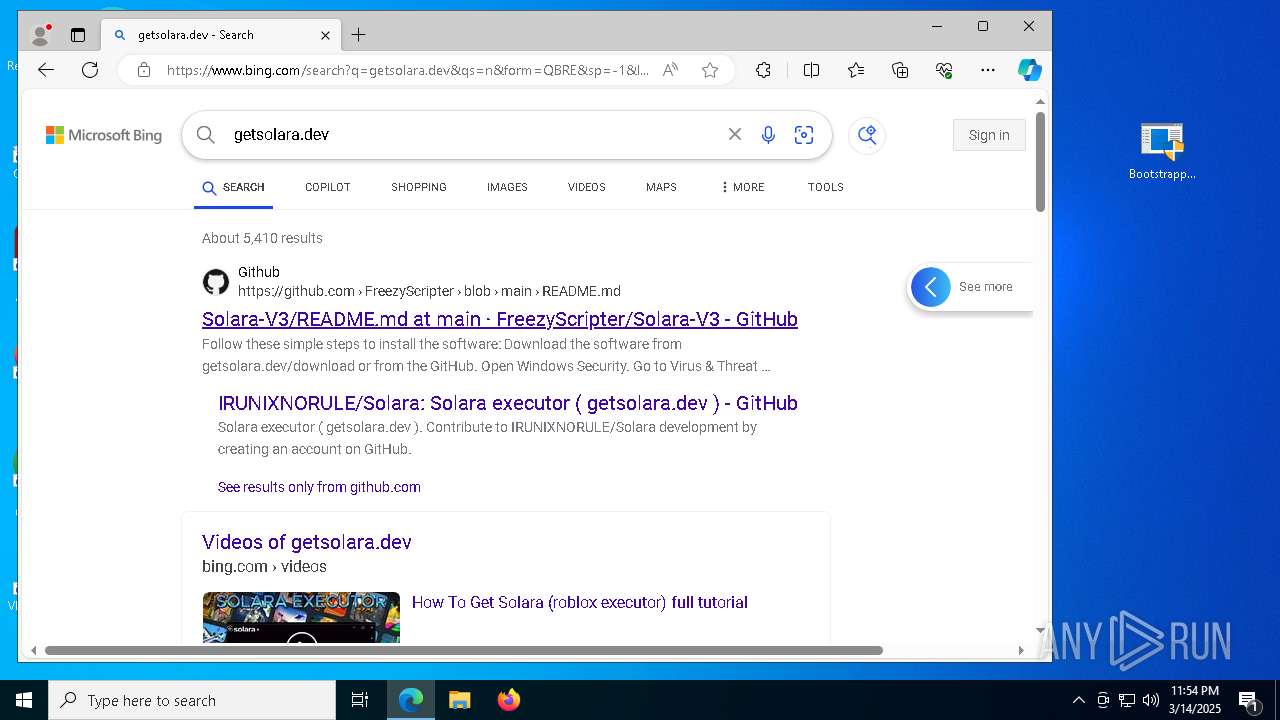Open File Explorer from taskbar
Viewport: 1280px width, 720px height.
click(459, 700)
